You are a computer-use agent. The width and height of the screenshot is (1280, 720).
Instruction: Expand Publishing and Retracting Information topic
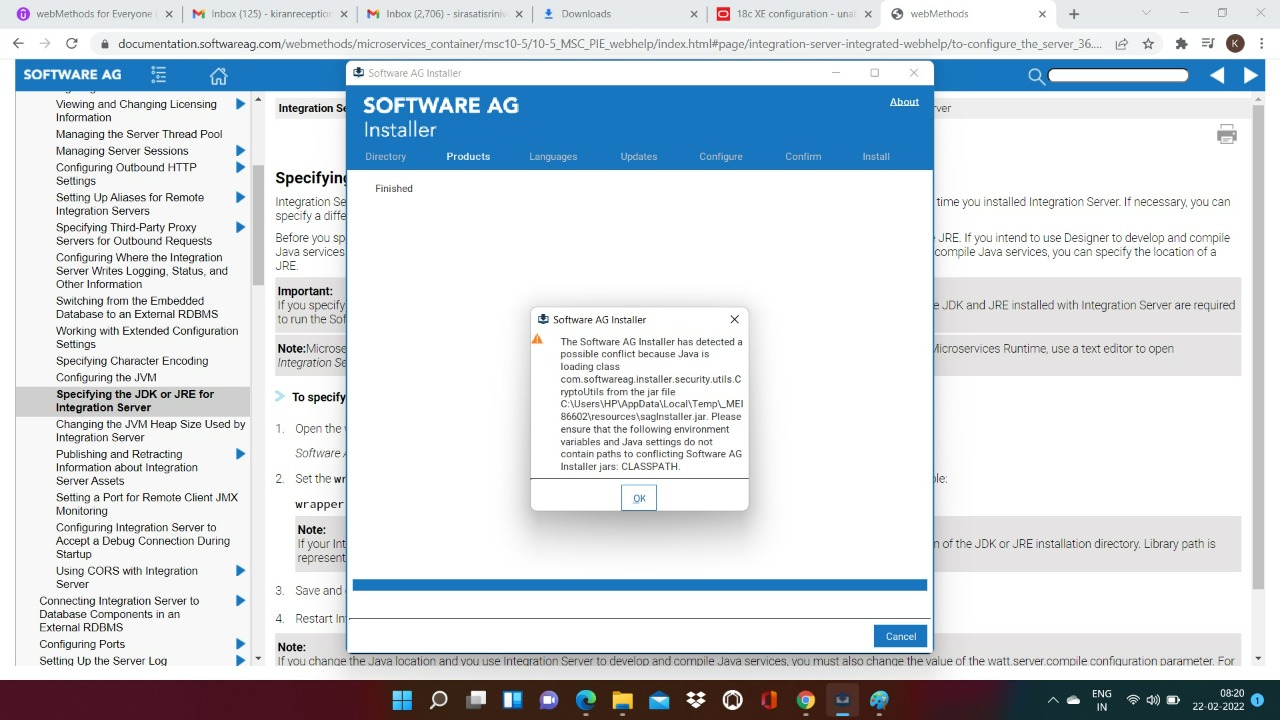240,454
